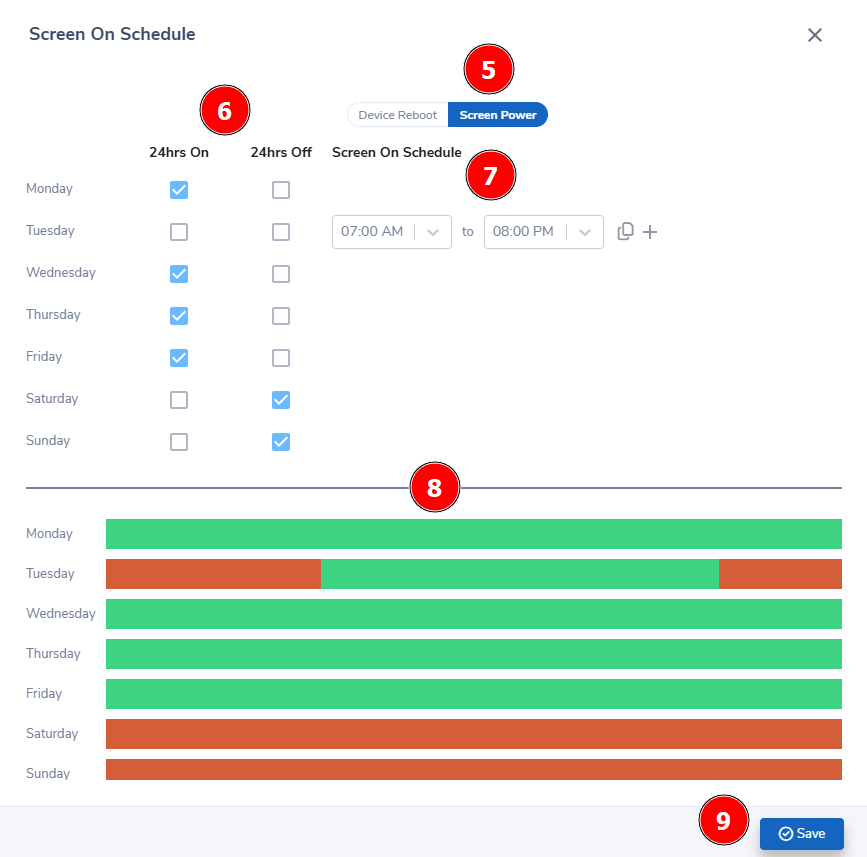Click Sunday orange timeline bar
867x857 pixels.
474,770
